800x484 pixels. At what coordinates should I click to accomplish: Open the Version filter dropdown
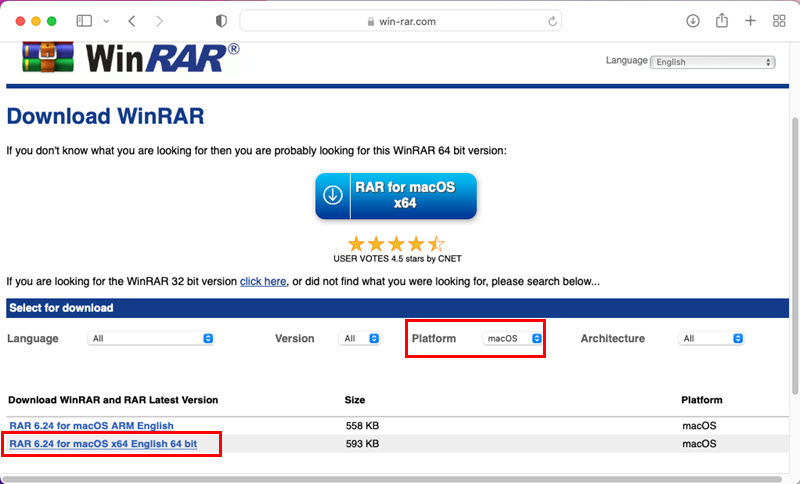coord(359,338)
